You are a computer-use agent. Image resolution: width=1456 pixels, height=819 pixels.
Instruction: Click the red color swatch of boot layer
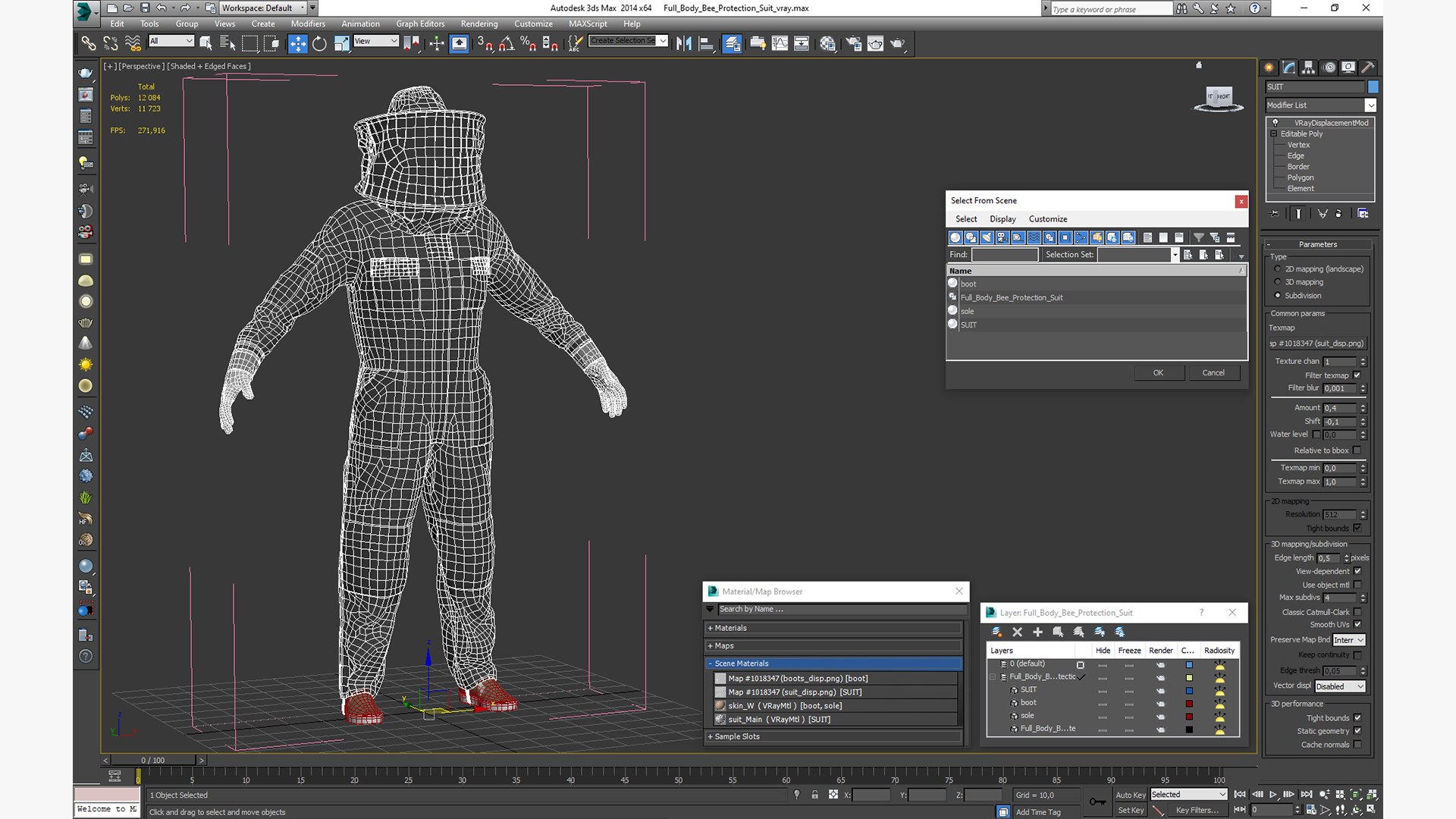click(x=1189, y=704)
